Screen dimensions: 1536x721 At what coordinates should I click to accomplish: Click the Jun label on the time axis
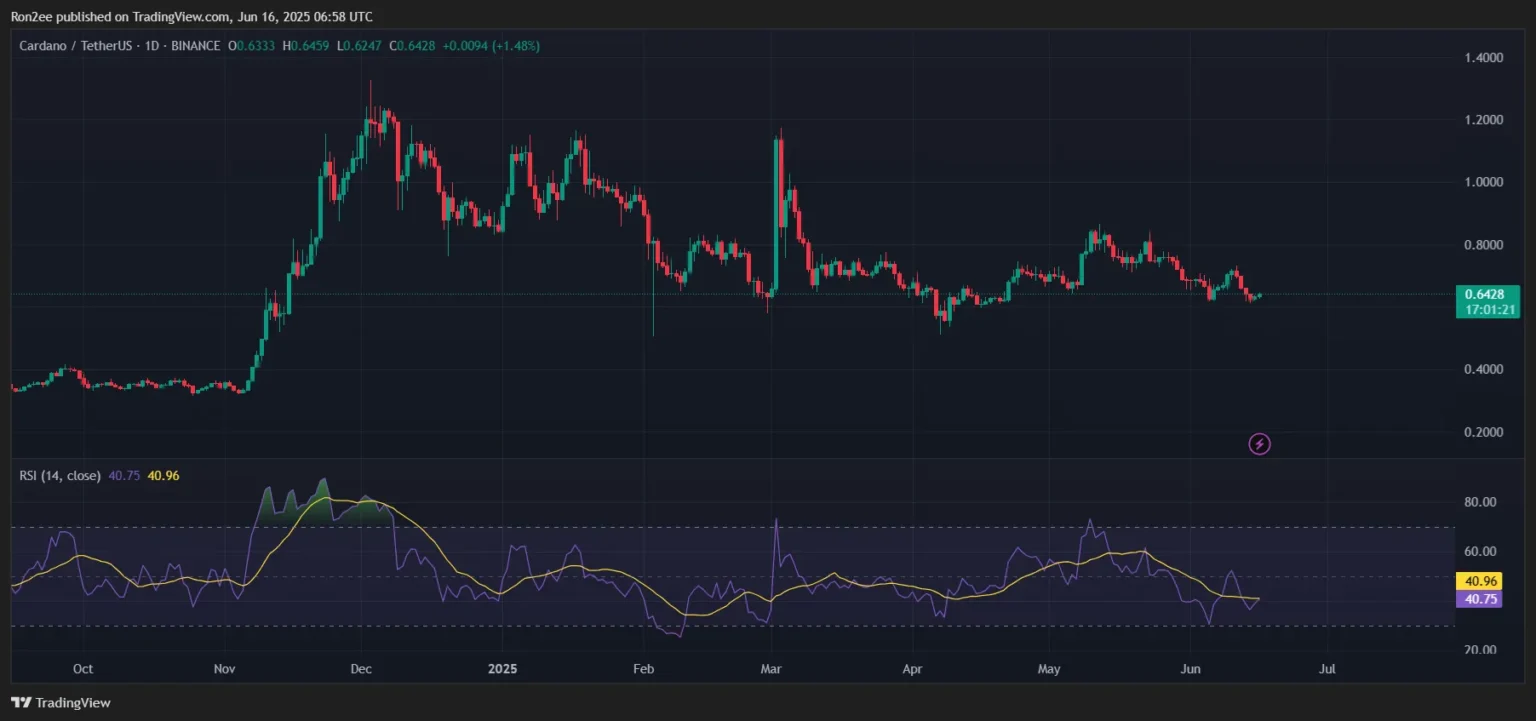tap(1190, 668)
